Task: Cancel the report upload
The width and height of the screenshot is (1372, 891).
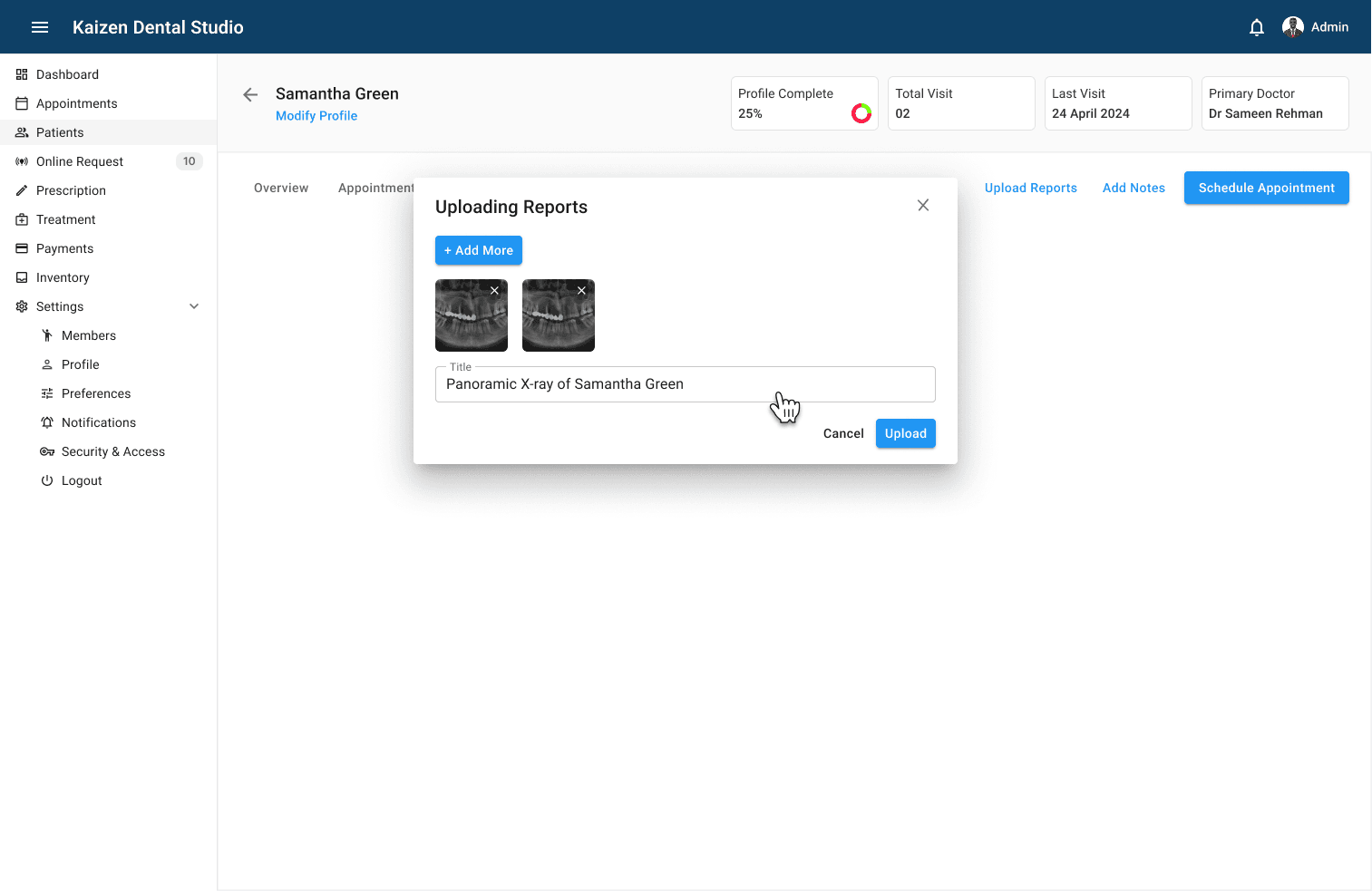Action: 842,433
